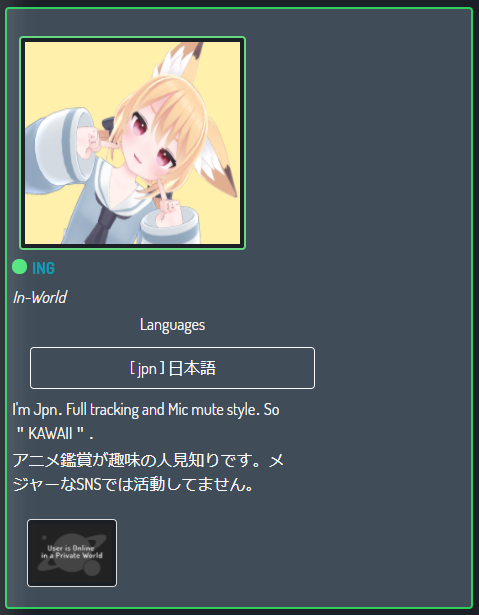The height and width of the screenshot is (615, 479).
Task: Click the "KAWAII" bio text
Action: coord(54,434)
